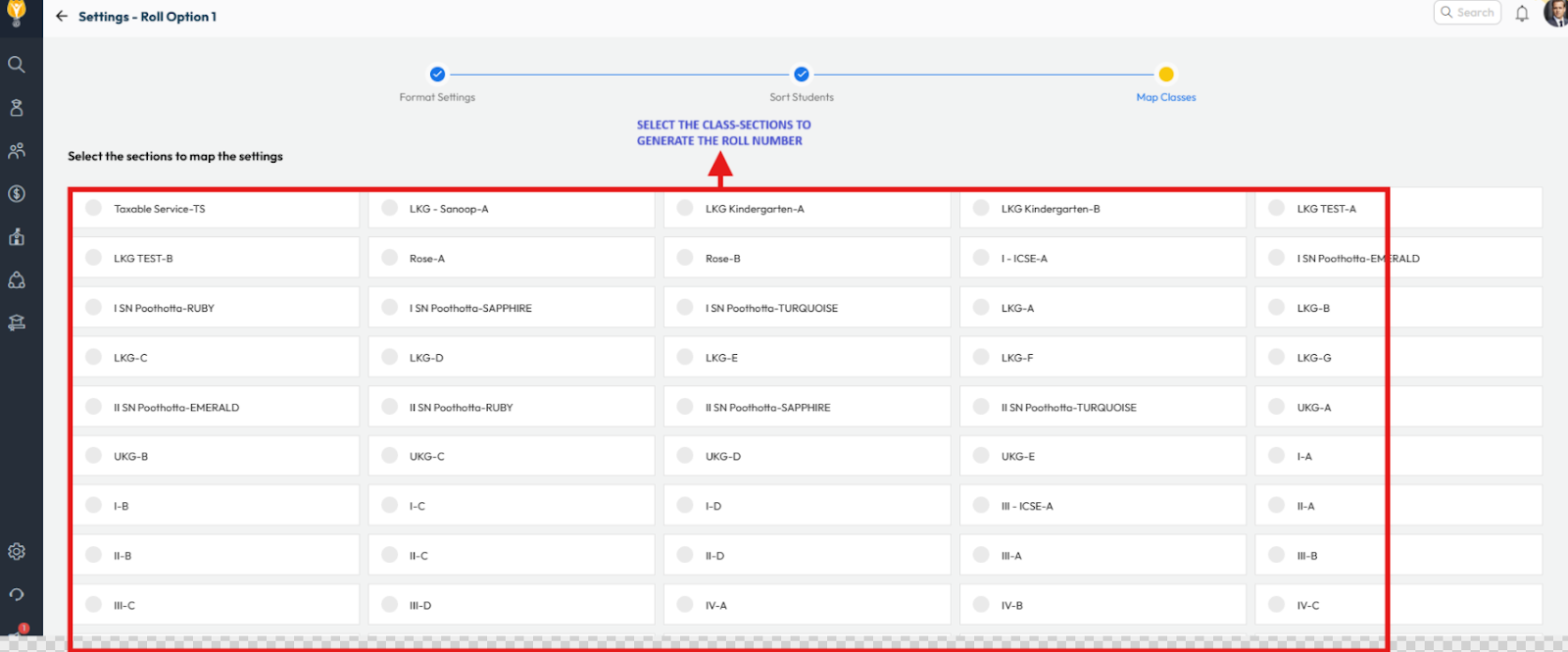Image resolution: width=1568 pixels, height=652 pixels.
Task: Open the sidebar search magnifier icon
Action: [17, 65]
